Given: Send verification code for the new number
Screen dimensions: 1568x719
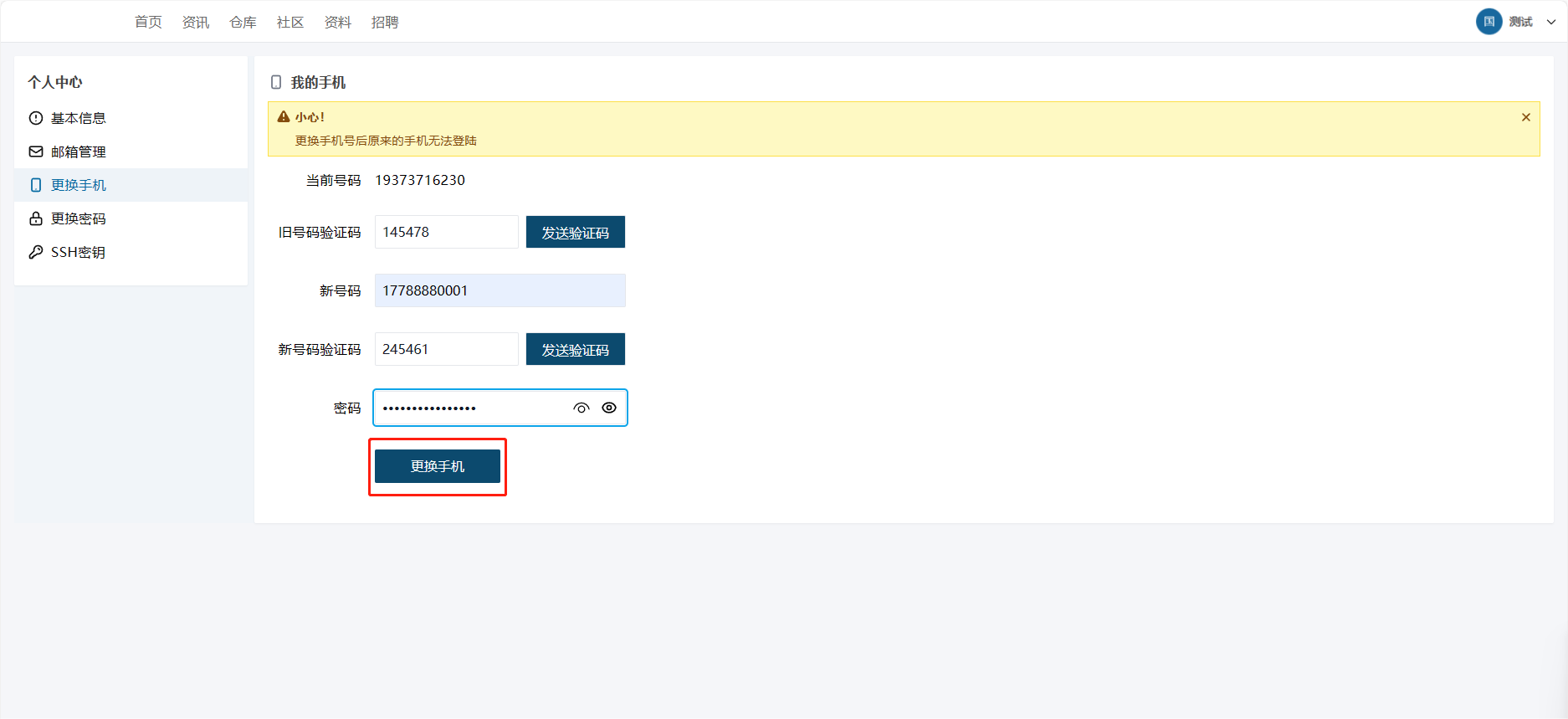Looking at the screenshot, I should (575, 349).
